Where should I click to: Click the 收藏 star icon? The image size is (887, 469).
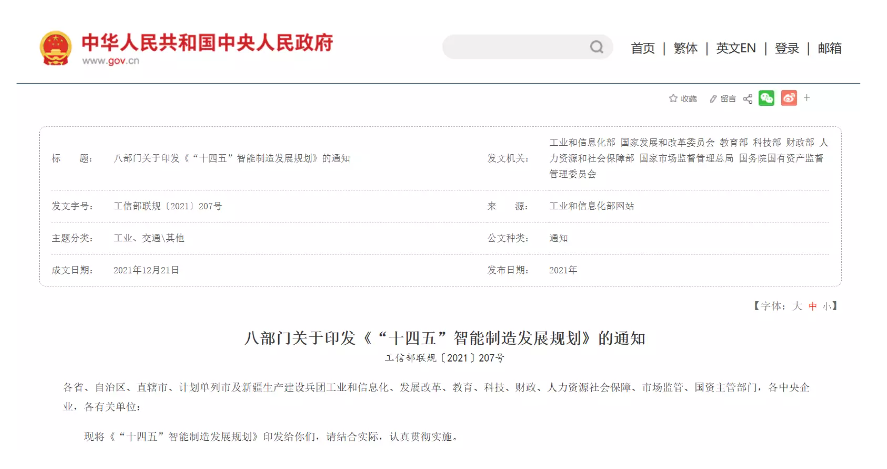point(673,98)
